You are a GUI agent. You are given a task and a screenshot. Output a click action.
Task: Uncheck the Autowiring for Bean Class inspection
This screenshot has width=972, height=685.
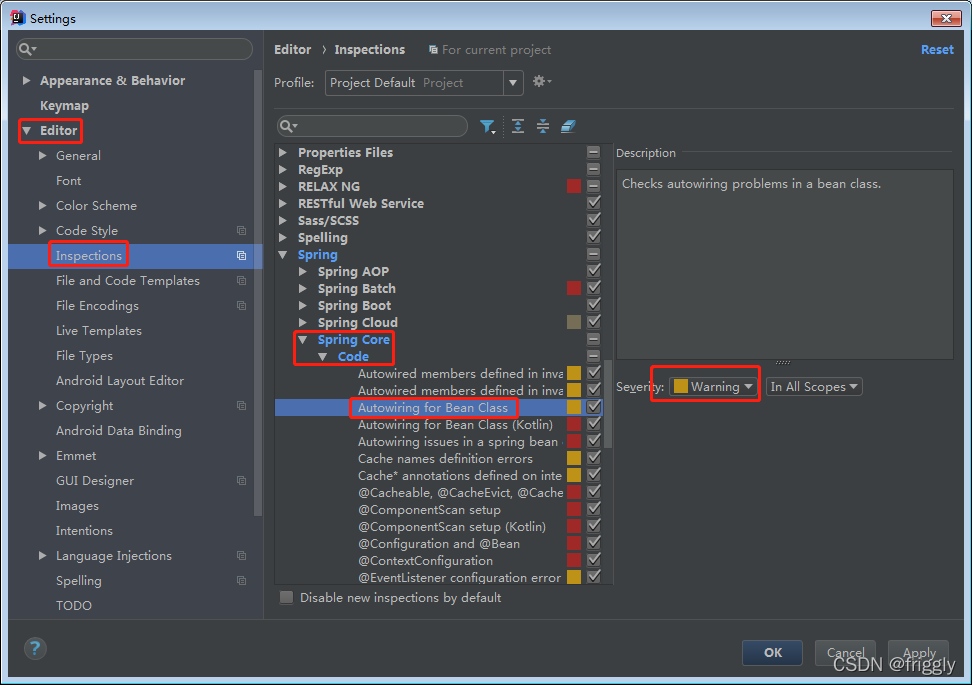[x=594, y=407]
